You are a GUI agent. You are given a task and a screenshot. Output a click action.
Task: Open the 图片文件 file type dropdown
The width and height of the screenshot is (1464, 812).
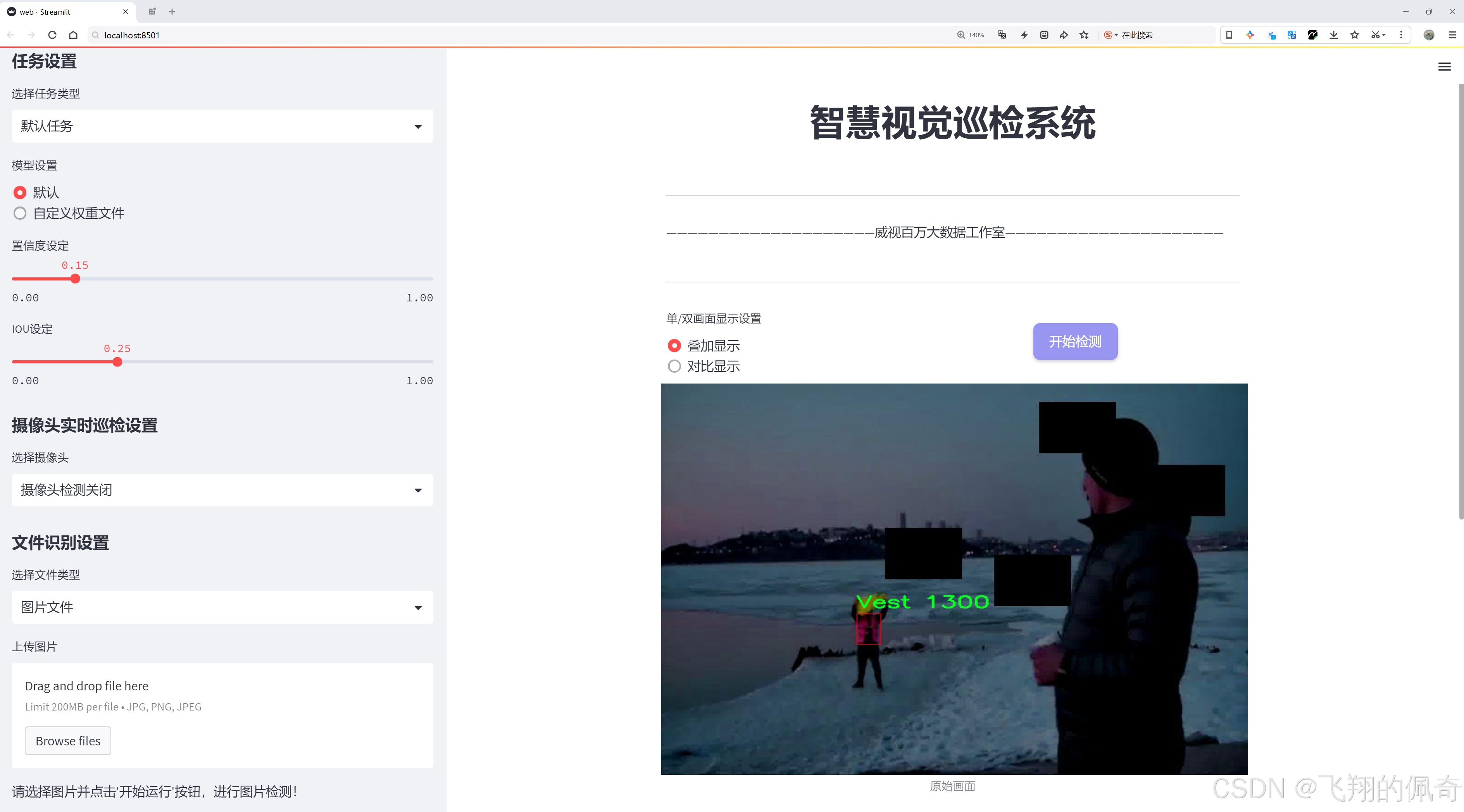pos(222,607)
